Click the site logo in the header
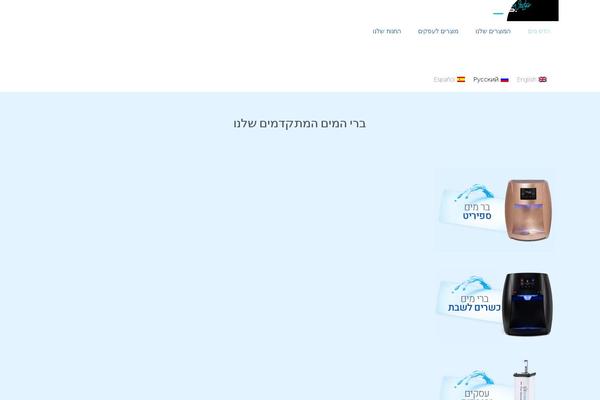 click(x=532, y=10)
